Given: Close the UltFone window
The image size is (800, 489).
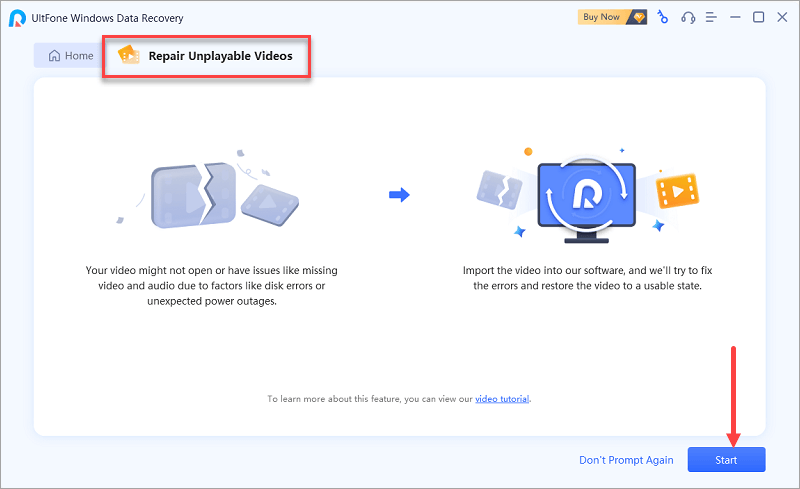Looking at the screenshot, I should pos(782,17).
